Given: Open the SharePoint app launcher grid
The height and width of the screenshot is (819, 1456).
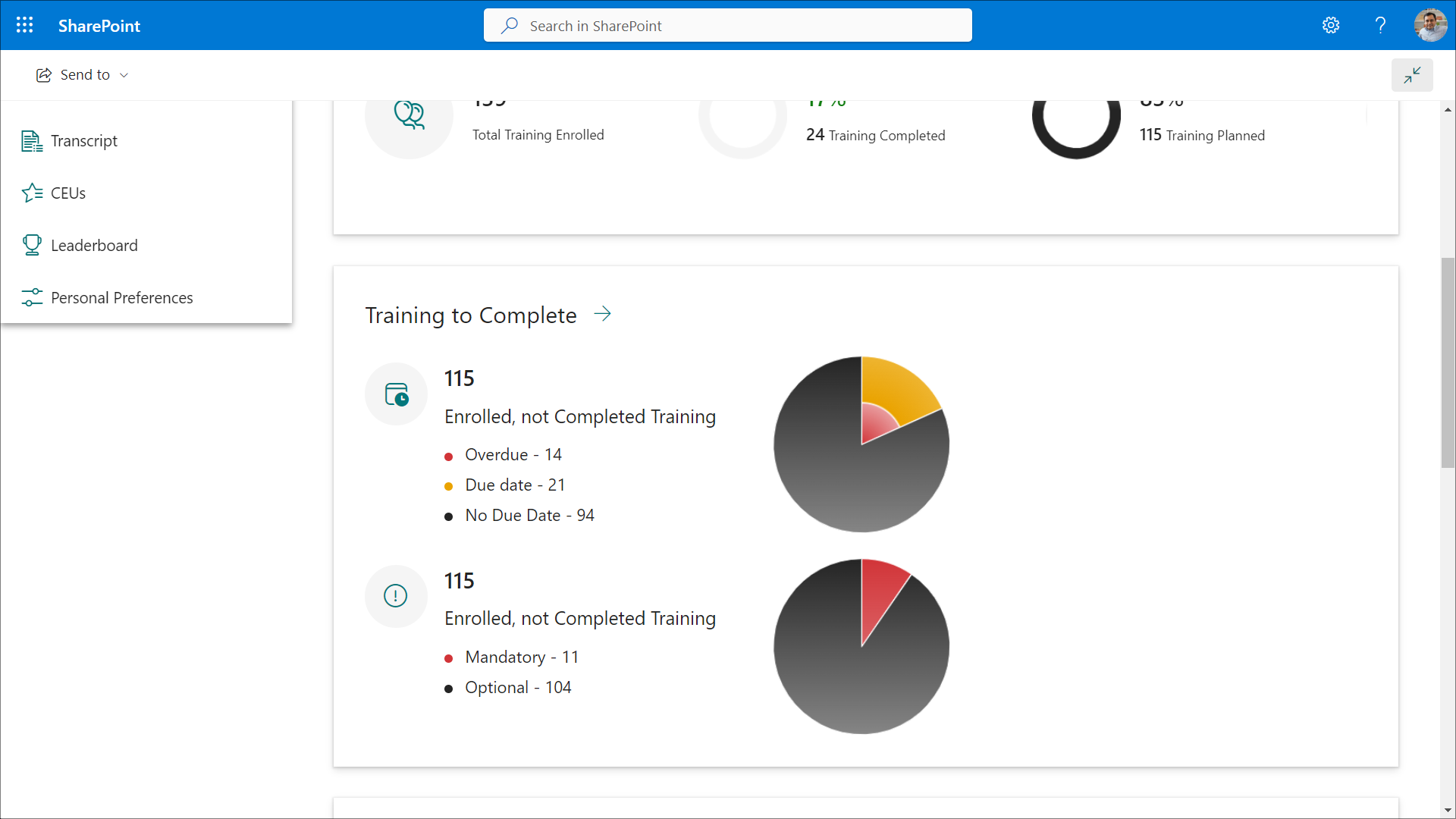Looking at the screenshot, I should click(24, 25).
